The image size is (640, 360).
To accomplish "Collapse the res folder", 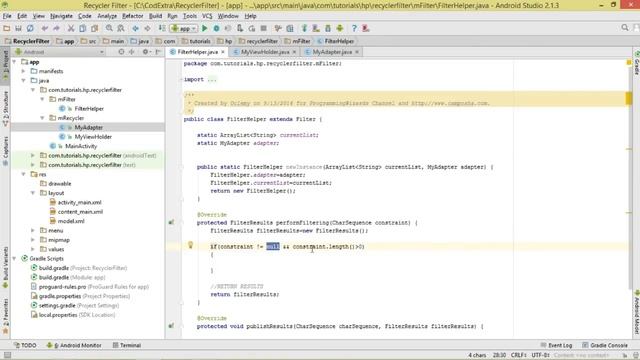I will point(24,174).
